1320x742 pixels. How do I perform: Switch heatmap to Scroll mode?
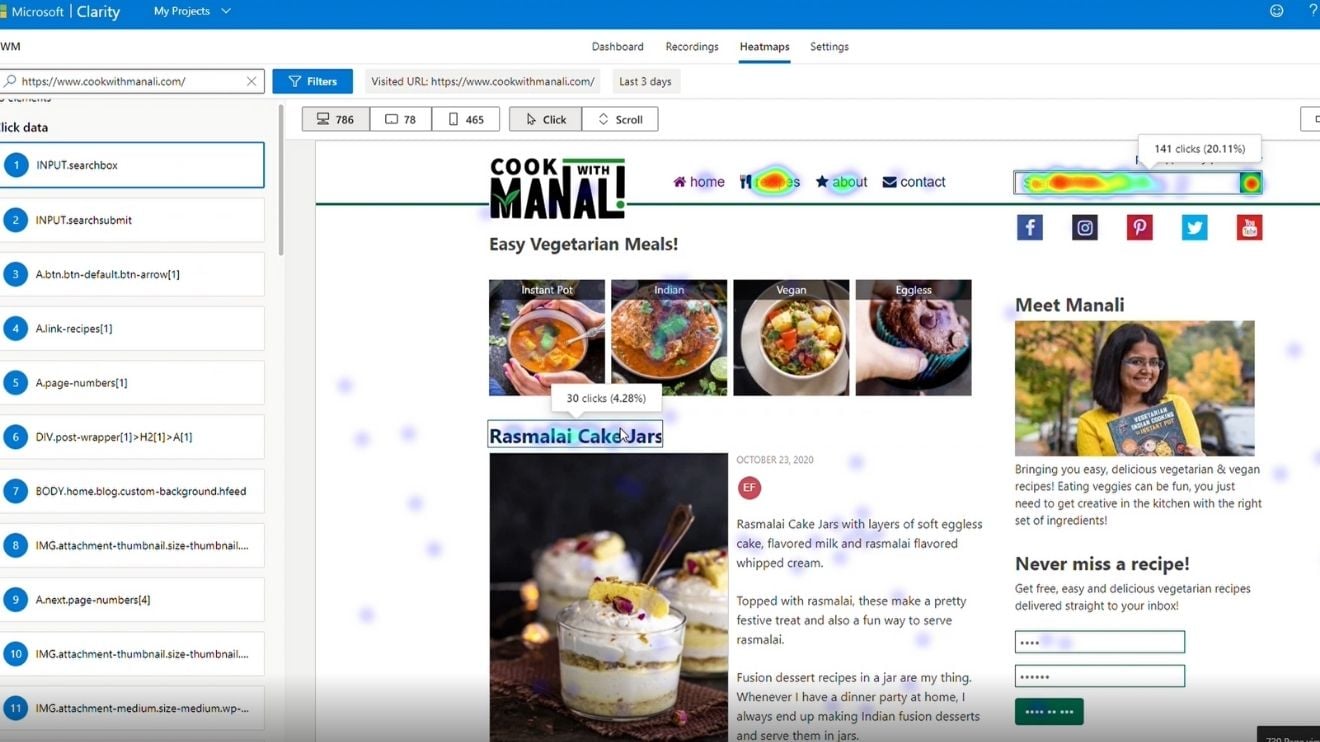pyautogui.click(x=620, y=119)
